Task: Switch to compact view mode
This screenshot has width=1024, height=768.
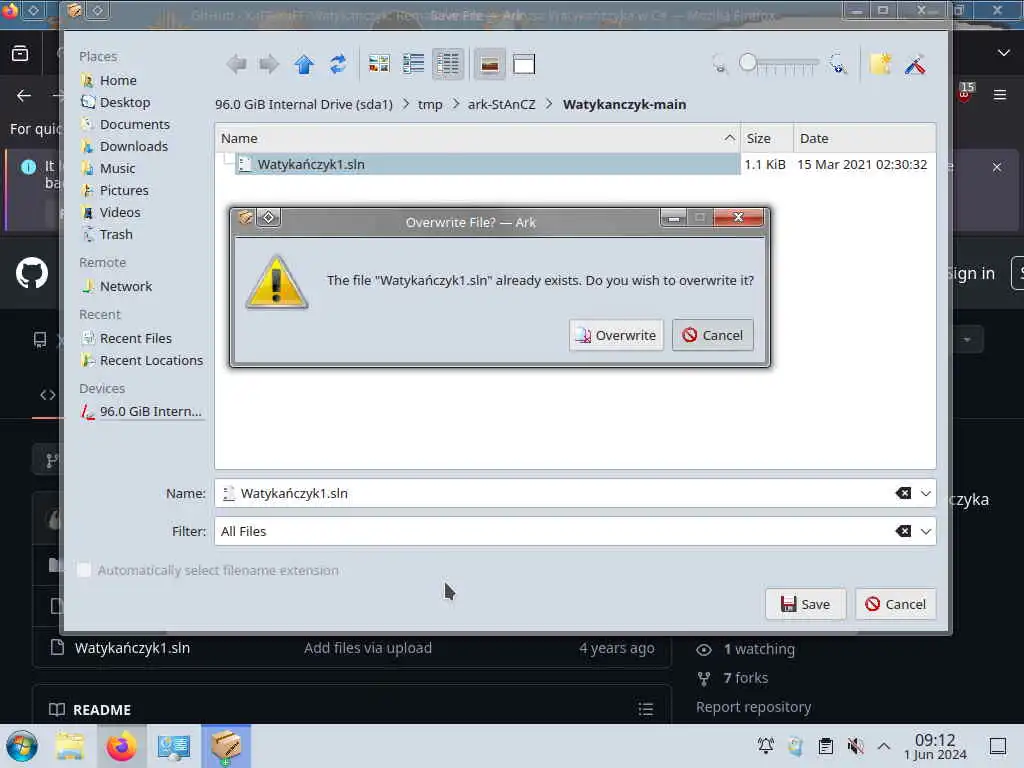Action: [413, 64]
